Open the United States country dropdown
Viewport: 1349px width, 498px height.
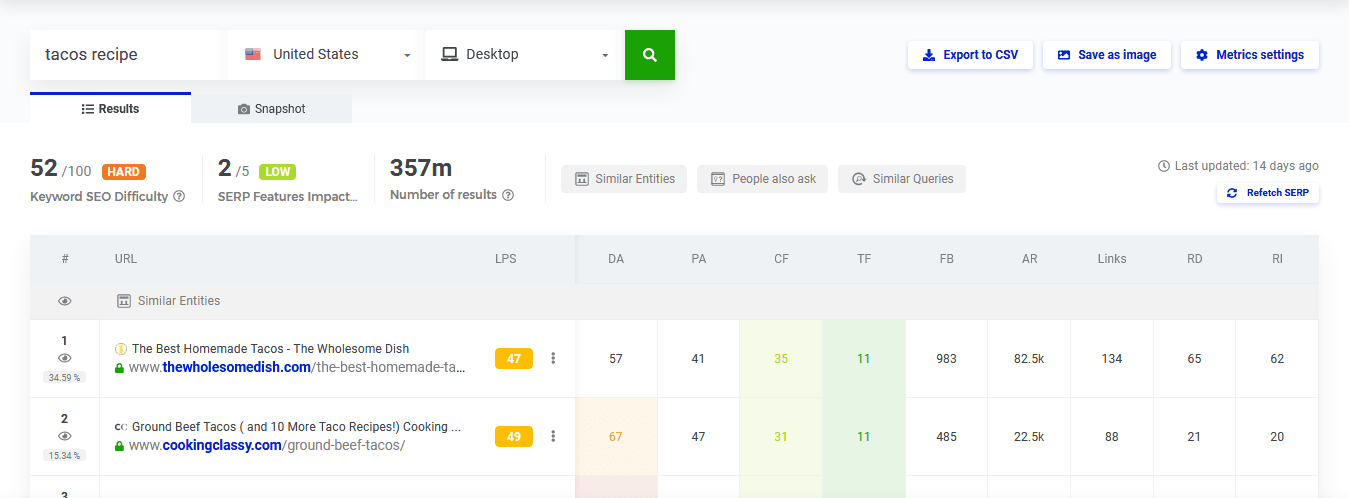(x=326, y=55)
